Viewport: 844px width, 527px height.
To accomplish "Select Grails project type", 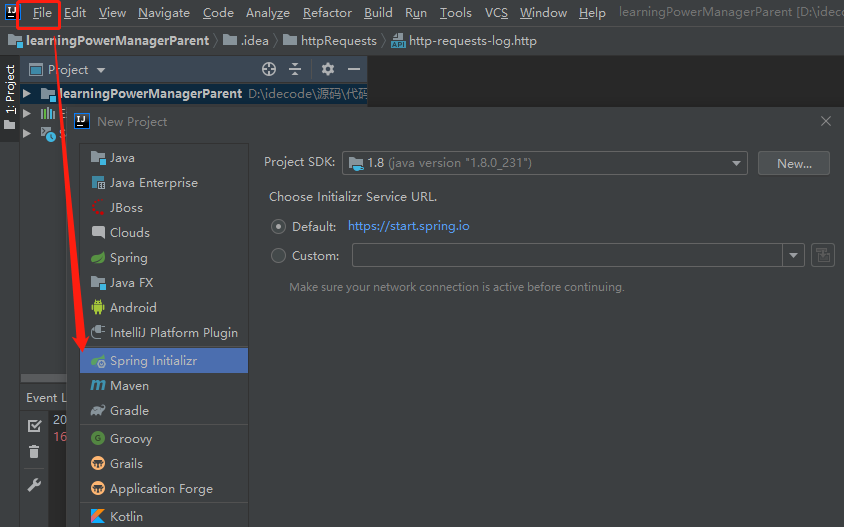I will [164, 463].
